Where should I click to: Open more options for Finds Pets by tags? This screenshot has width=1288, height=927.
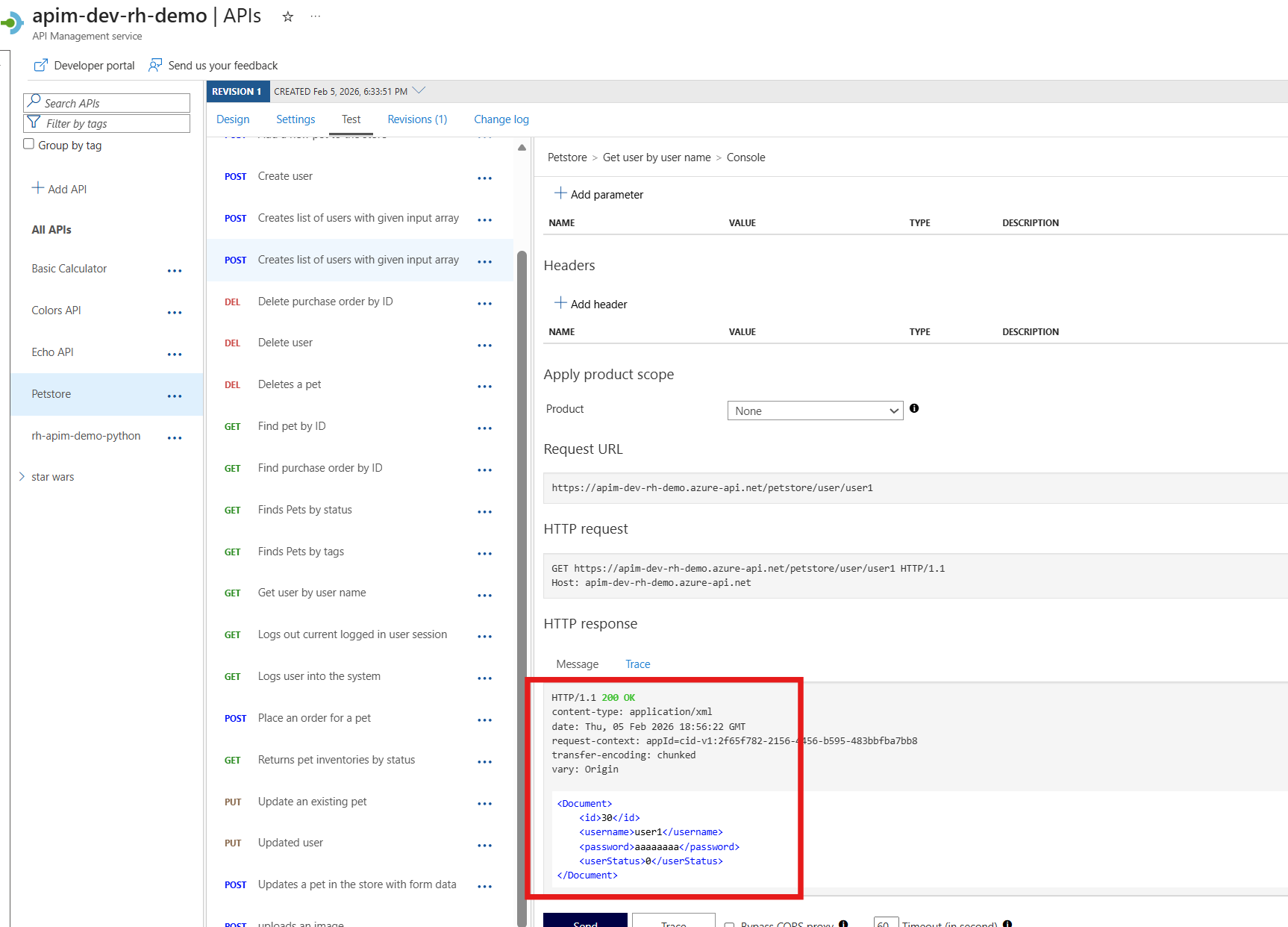(x=485, y=554)
